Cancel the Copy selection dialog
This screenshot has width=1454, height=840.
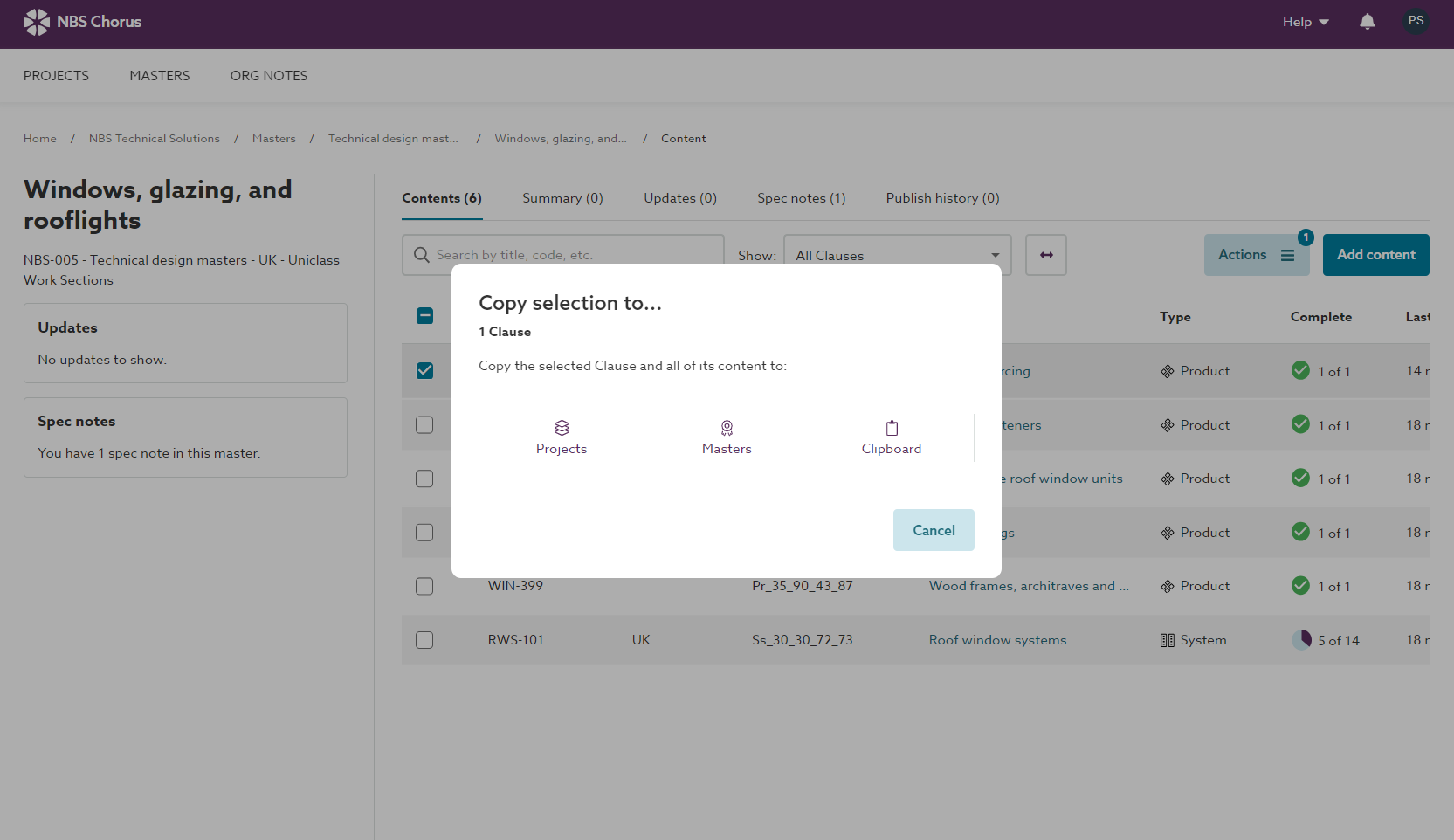(934, 530)
